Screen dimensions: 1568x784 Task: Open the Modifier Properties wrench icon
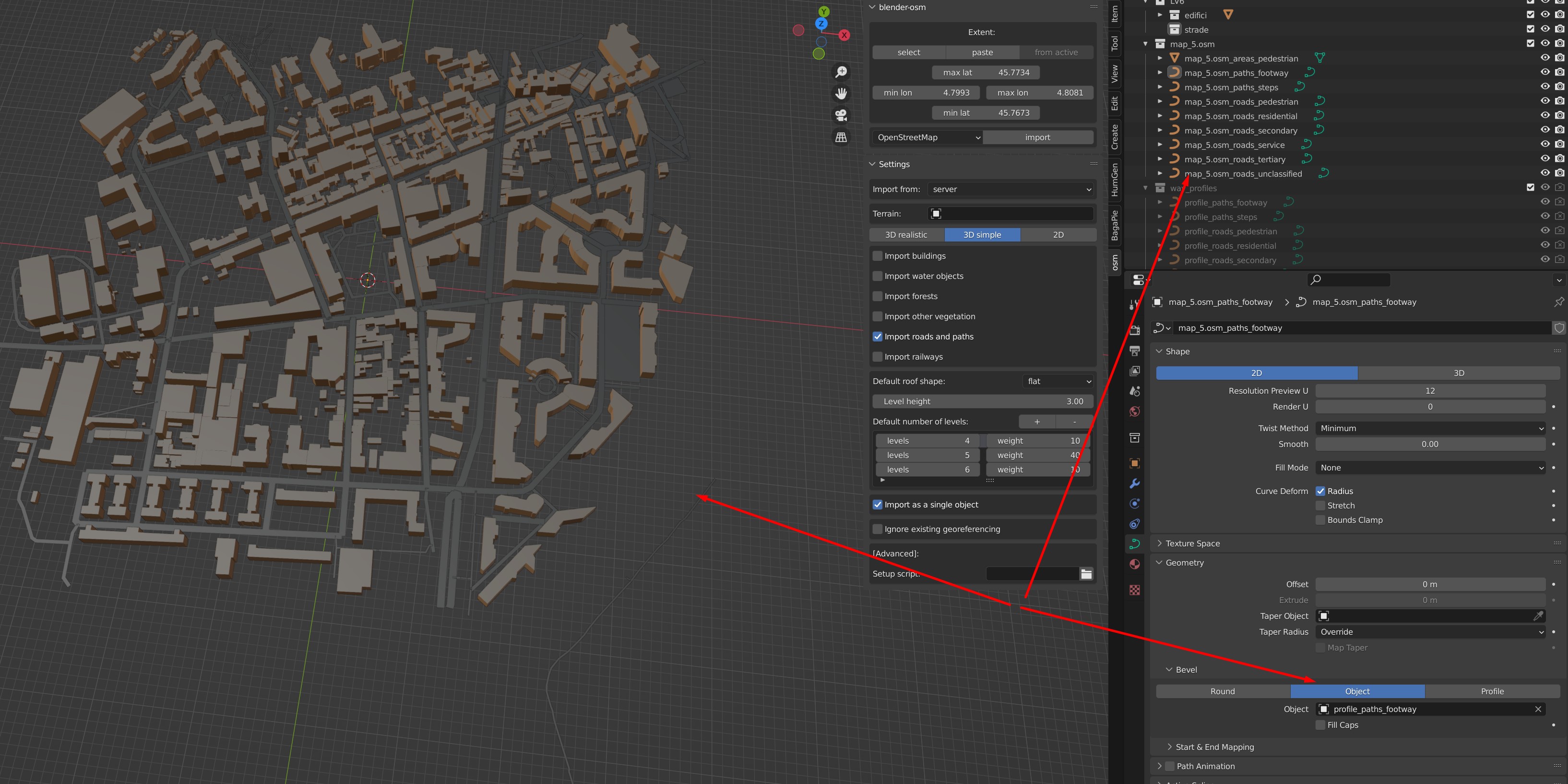(x=1135, y=483)
